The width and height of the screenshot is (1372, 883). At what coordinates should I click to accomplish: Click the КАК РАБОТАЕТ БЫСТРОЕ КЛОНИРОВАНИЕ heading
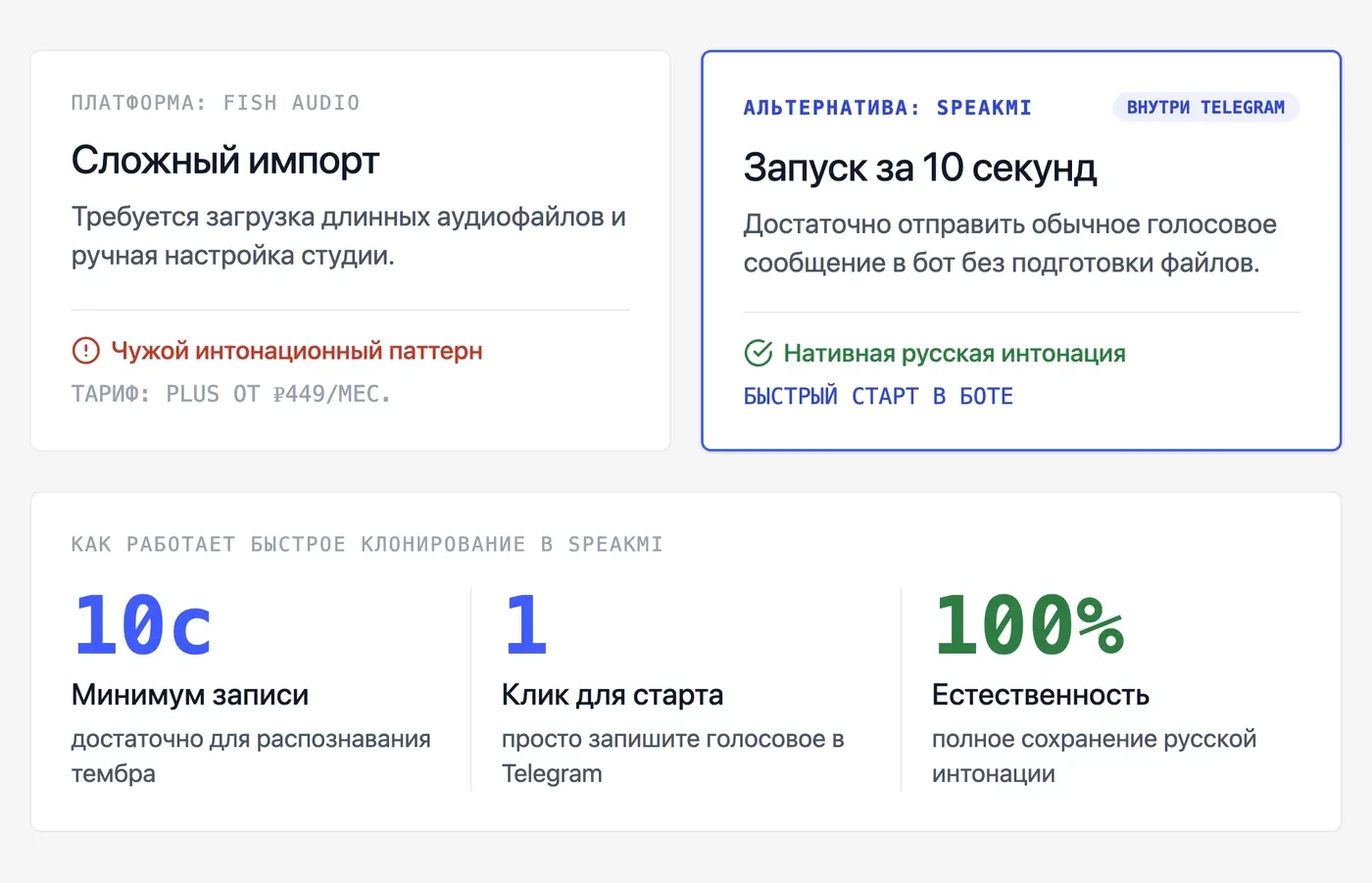367,544
